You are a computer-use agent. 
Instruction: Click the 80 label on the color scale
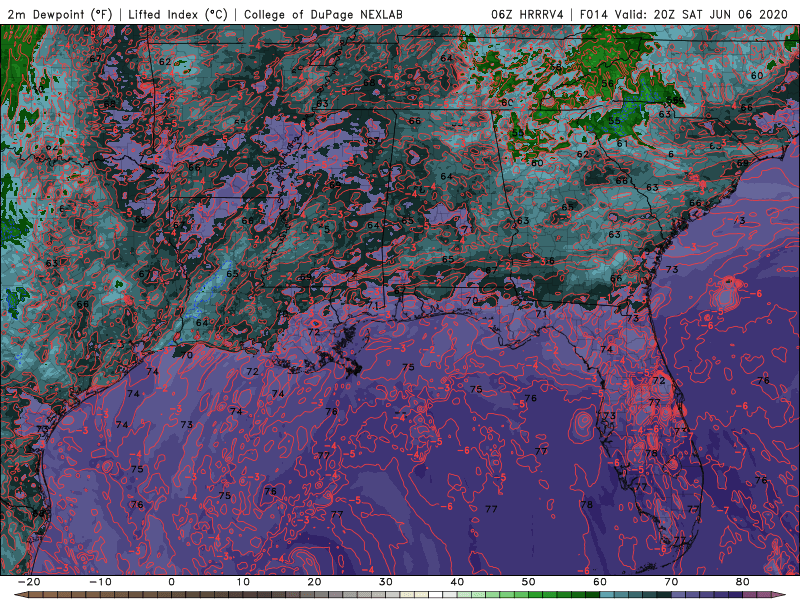(x=743, y=582)
